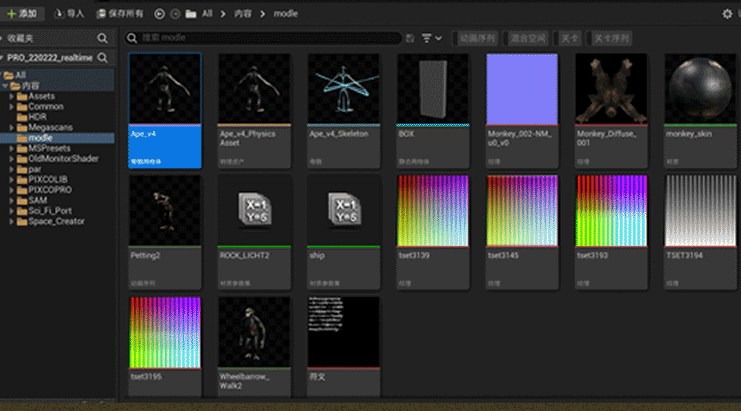Select the BOX static mesh asset
Viewport: 741px width, 411px height.
tap(433, 110)
